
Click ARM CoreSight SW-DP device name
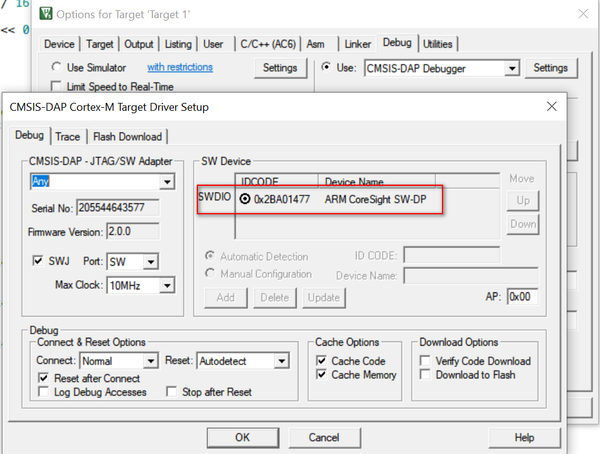click(x=375, y=199)
